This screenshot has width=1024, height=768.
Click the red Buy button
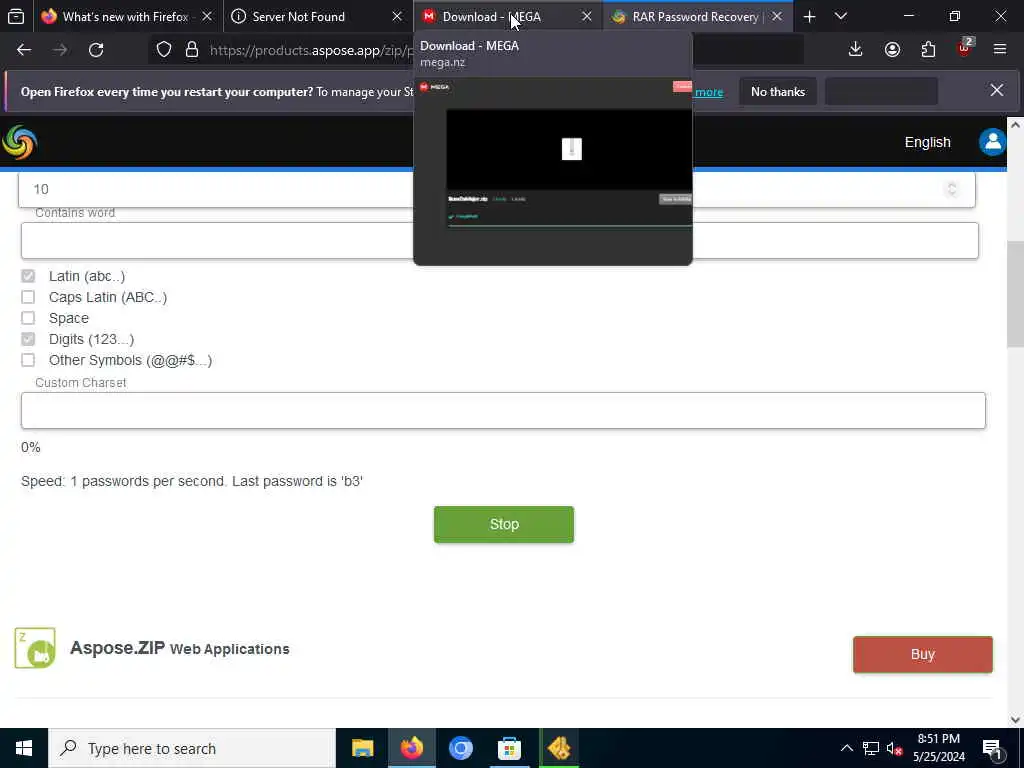[x=923, y=654]
